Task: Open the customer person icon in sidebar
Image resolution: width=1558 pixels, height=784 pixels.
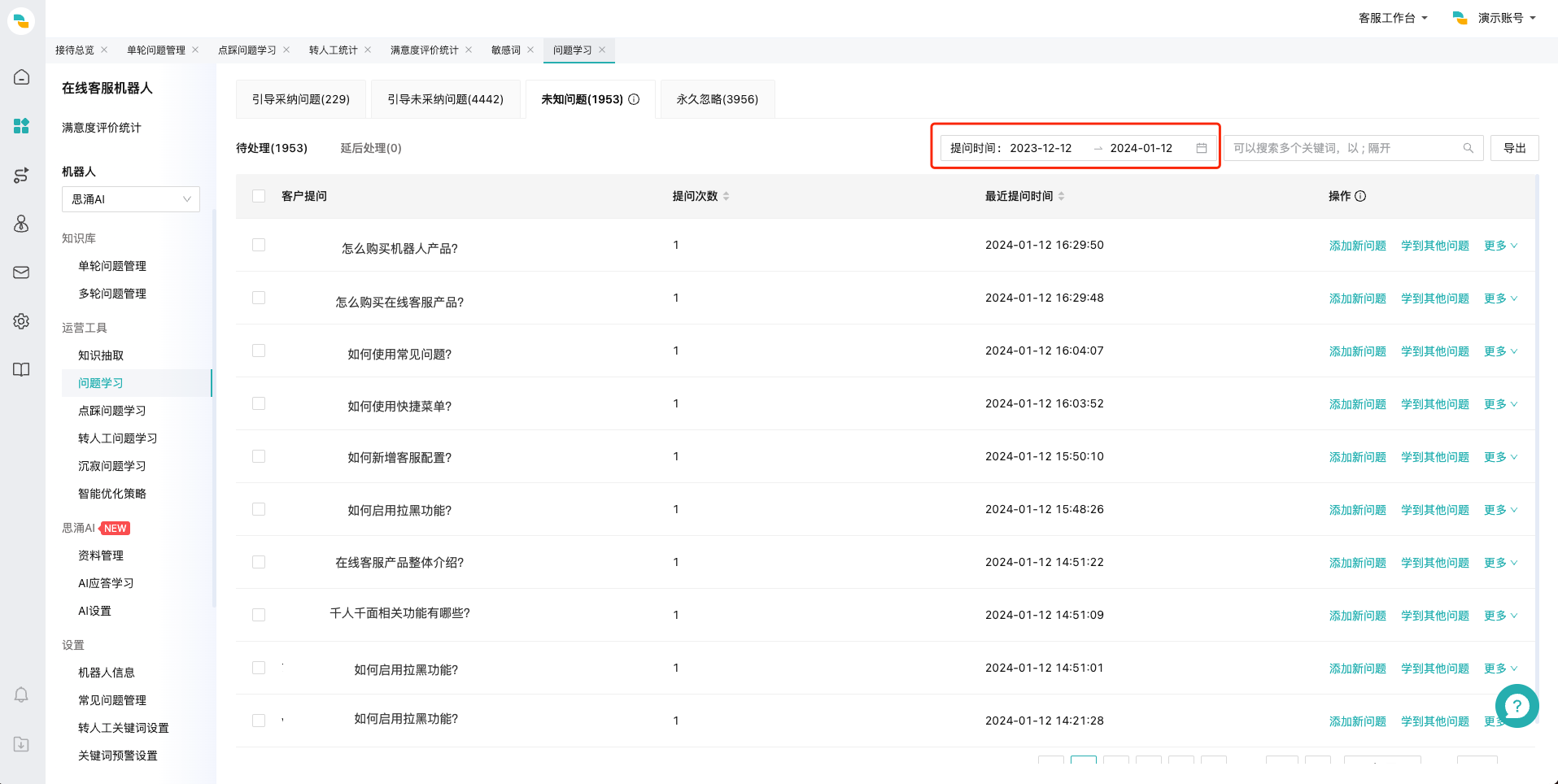Action: [x=22, y=224]
